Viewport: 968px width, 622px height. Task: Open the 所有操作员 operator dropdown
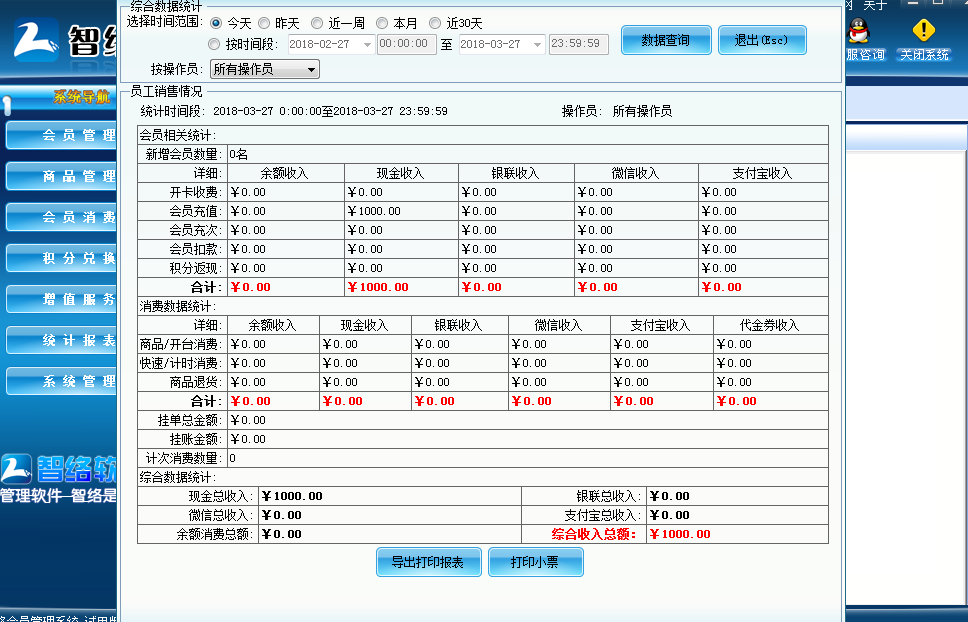click(x=264, y=68)
